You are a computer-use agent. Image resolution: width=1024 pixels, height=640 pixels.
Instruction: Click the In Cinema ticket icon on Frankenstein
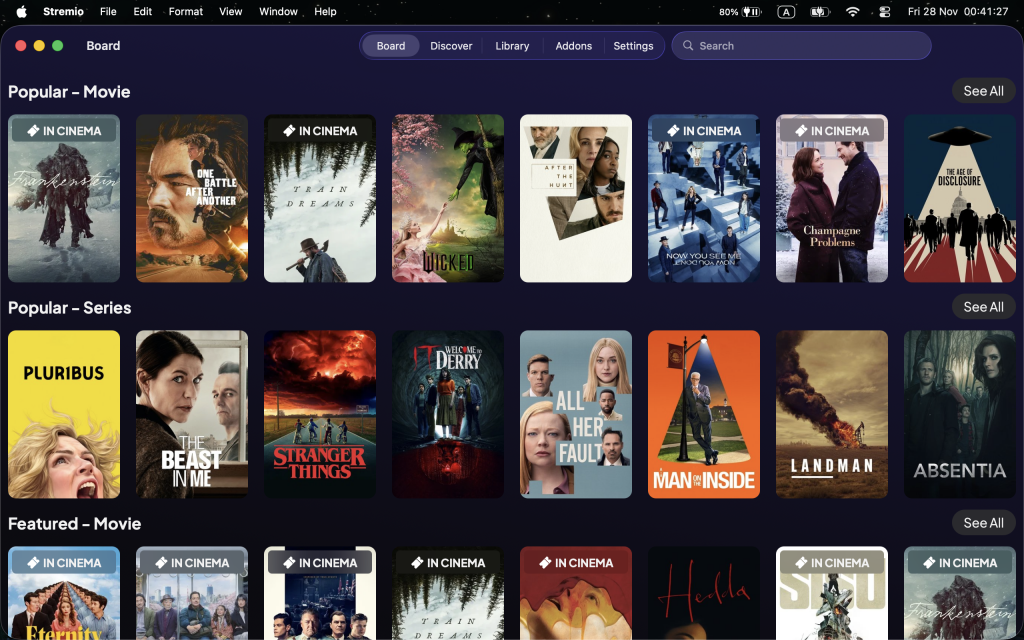pos(33,131)
